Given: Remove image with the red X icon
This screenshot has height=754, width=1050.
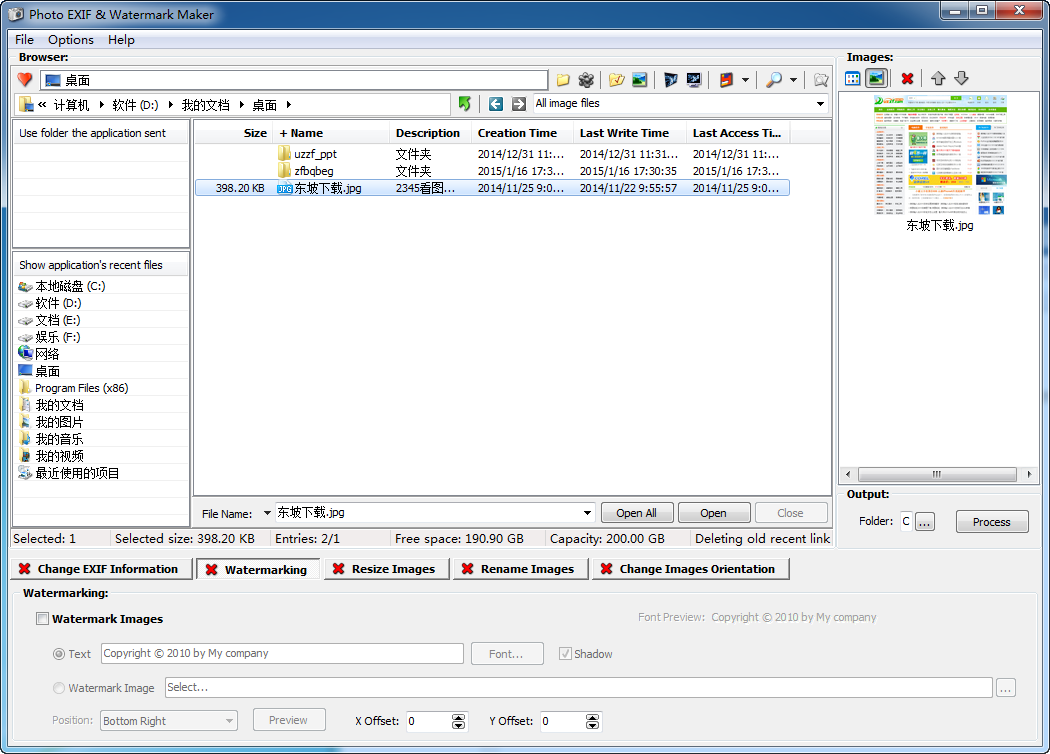Looking at the screenshot, I should 907,78.
